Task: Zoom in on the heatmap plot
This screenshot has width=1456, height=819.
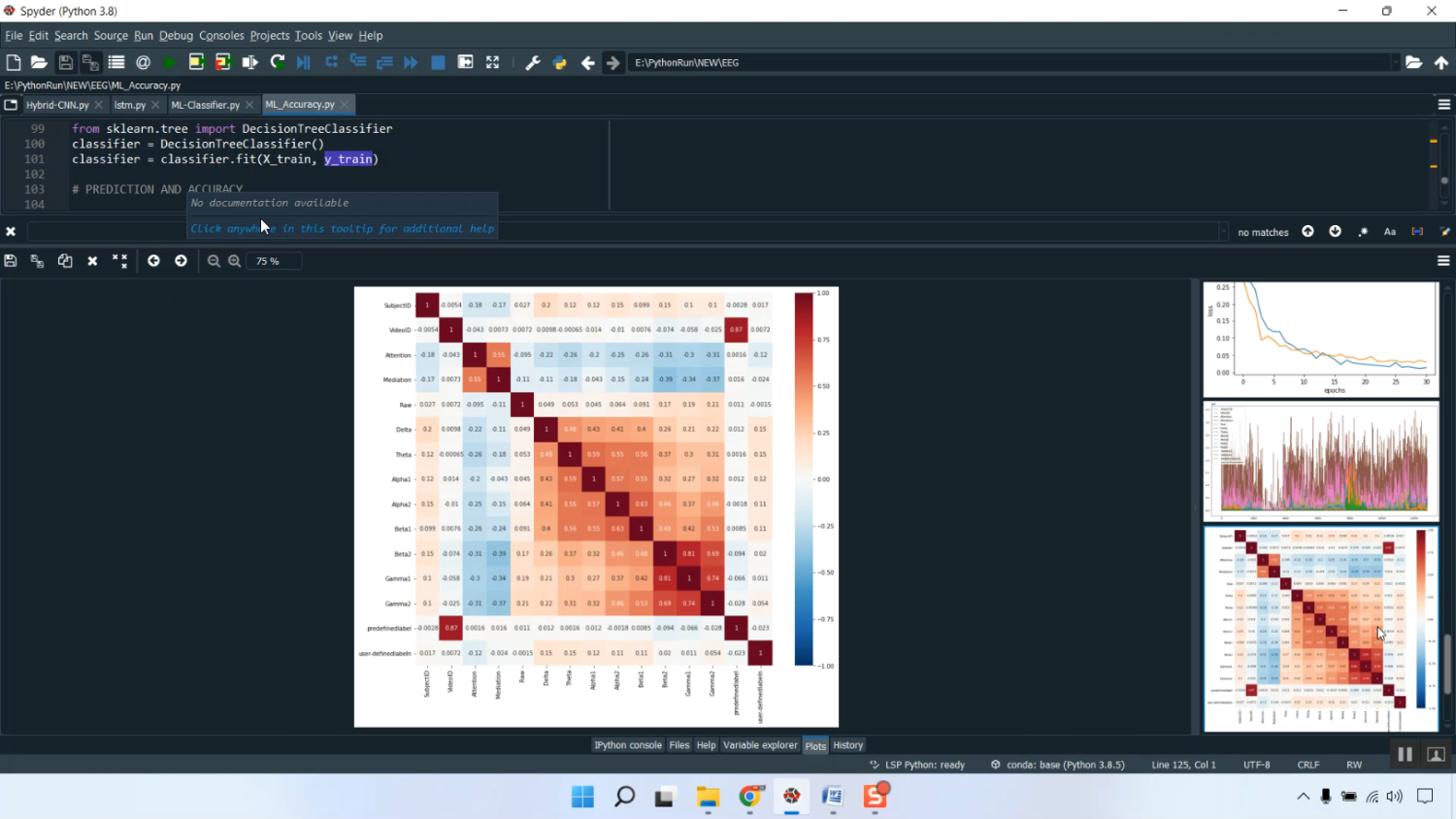Action: coord(234,260)
